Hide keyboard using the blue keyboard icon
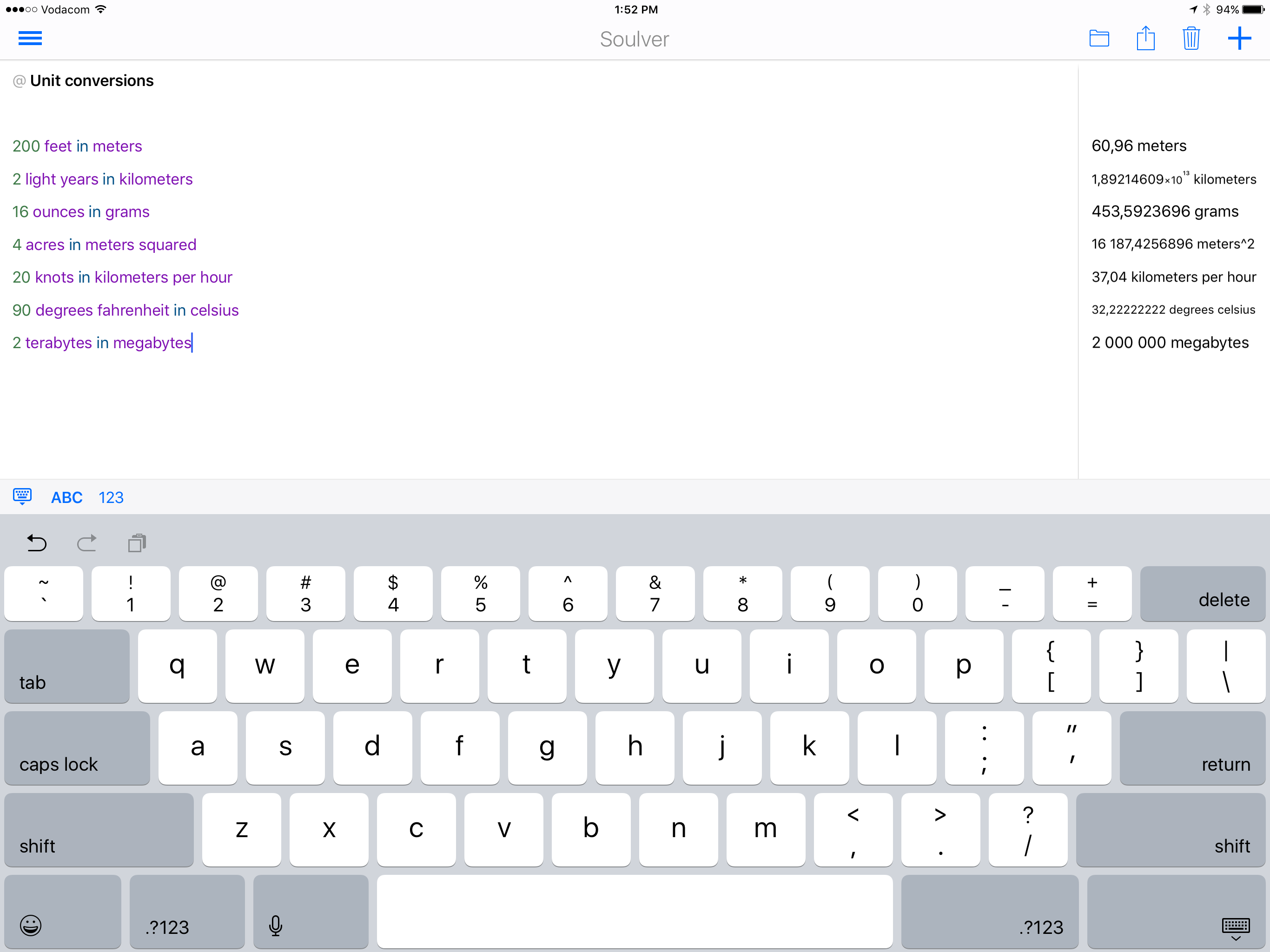 [x=22, y=496]
